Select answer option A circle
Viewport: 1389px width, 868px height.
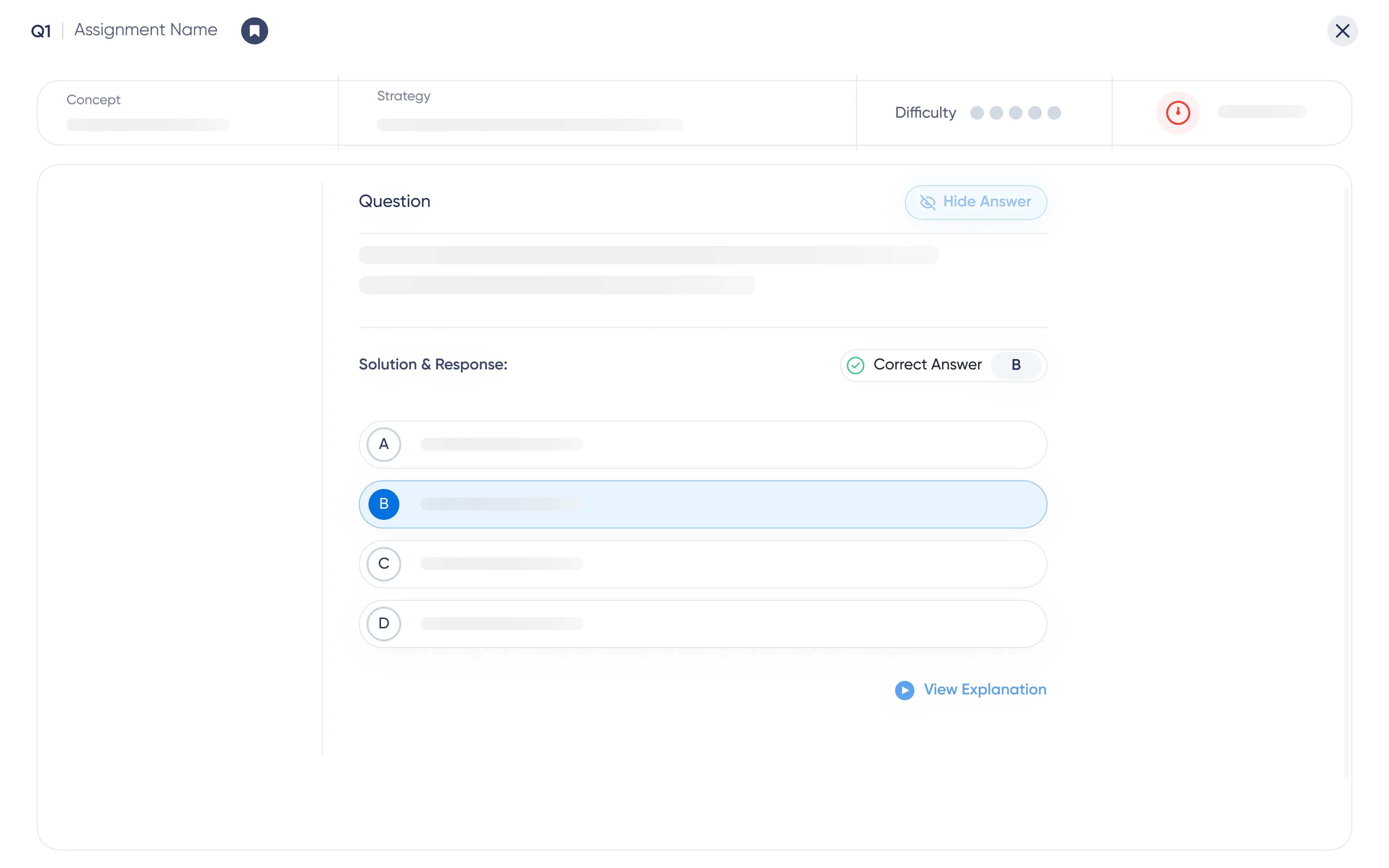(383, 444)
